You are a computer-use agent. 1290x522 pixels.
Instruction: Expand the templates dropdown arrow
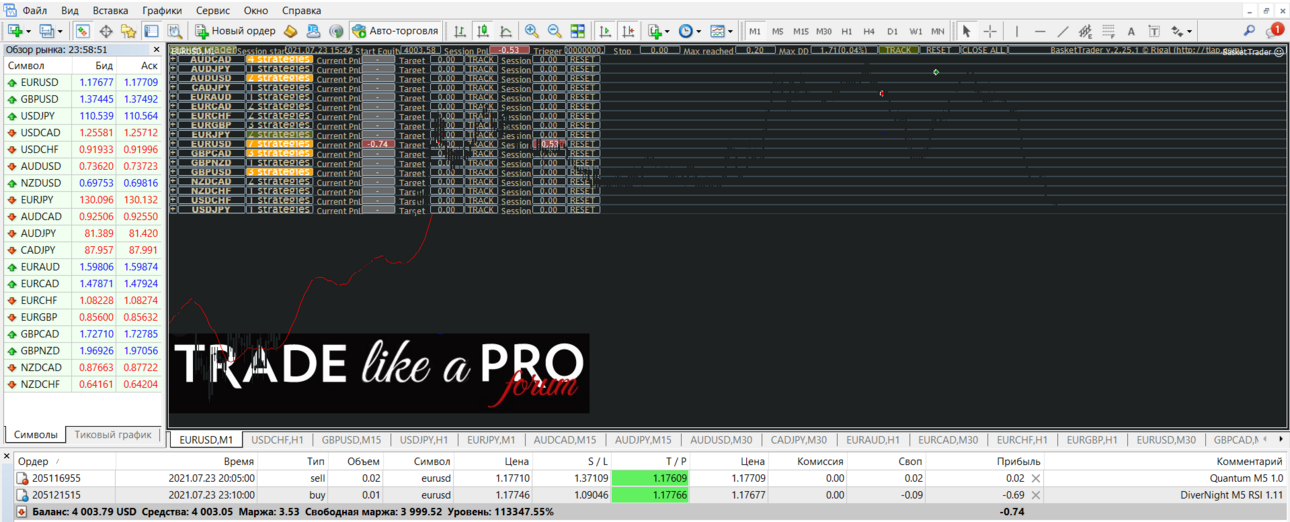click(730, 31)
